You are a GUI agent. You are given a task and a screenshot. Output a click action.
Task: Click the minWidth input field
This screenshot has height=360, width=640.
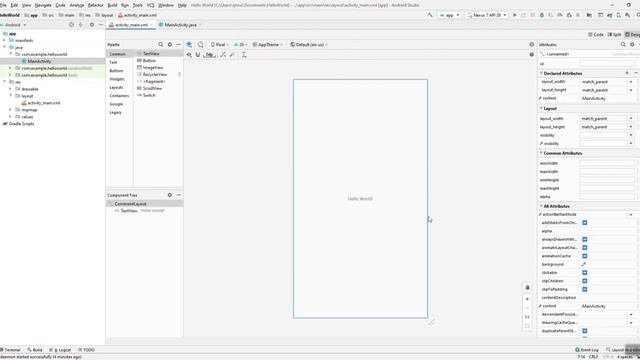tap(607, 163)
